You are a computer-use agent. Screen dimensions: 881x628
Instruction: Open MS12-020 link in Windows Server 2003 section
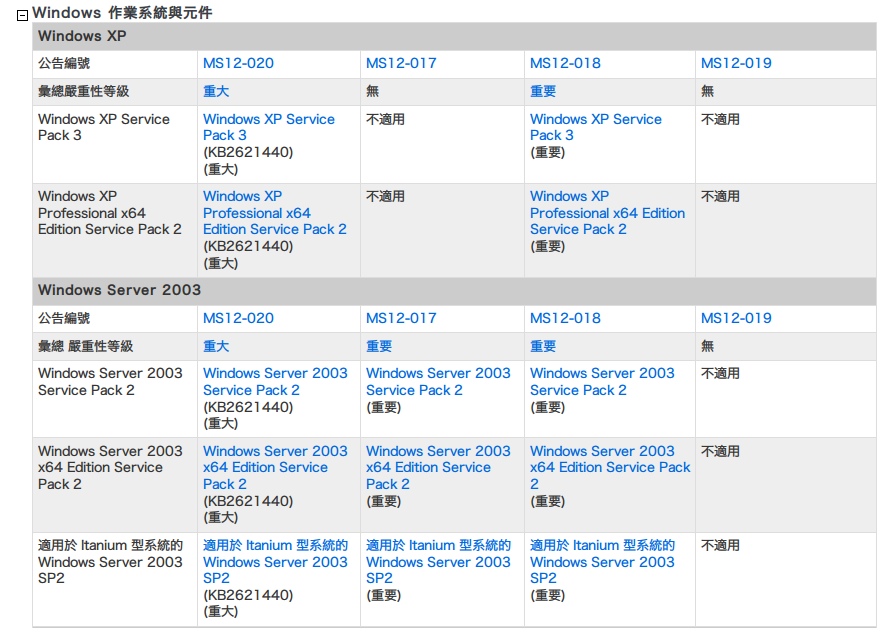pyautogui.click(x=238, y=318)
